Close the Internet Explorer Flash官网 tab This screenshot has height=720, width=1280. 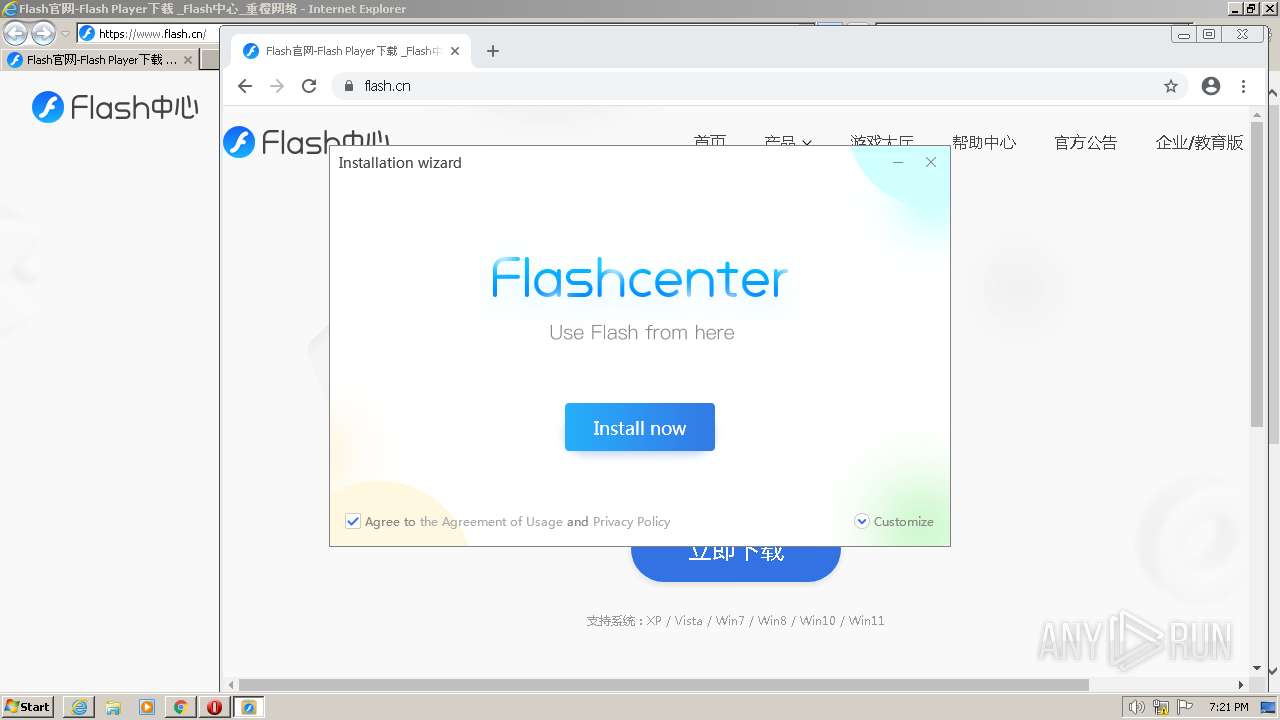click(188, 60)
